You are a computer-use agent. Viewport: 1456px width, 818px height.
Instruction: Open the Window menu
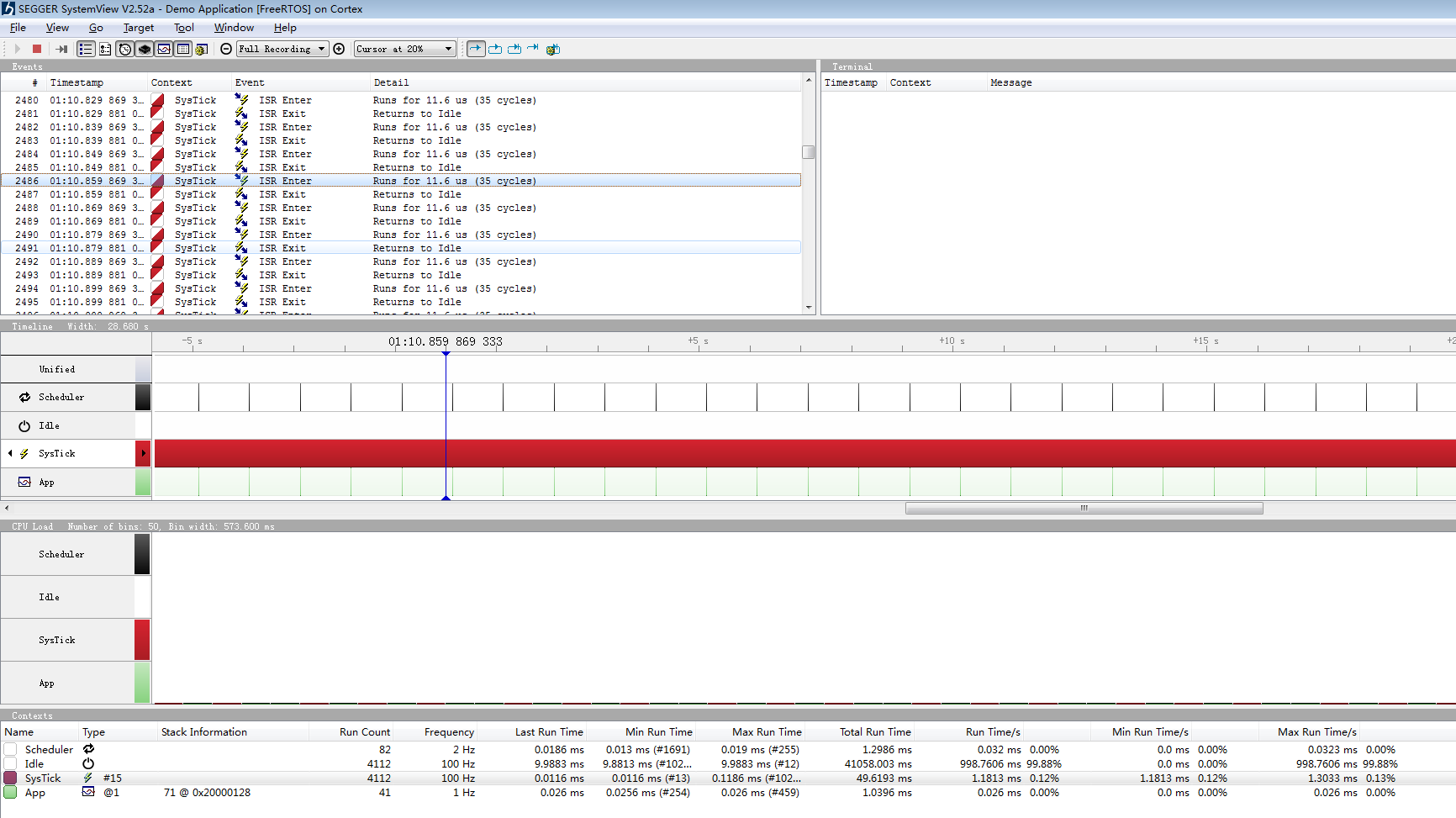[x=234, y=28]
